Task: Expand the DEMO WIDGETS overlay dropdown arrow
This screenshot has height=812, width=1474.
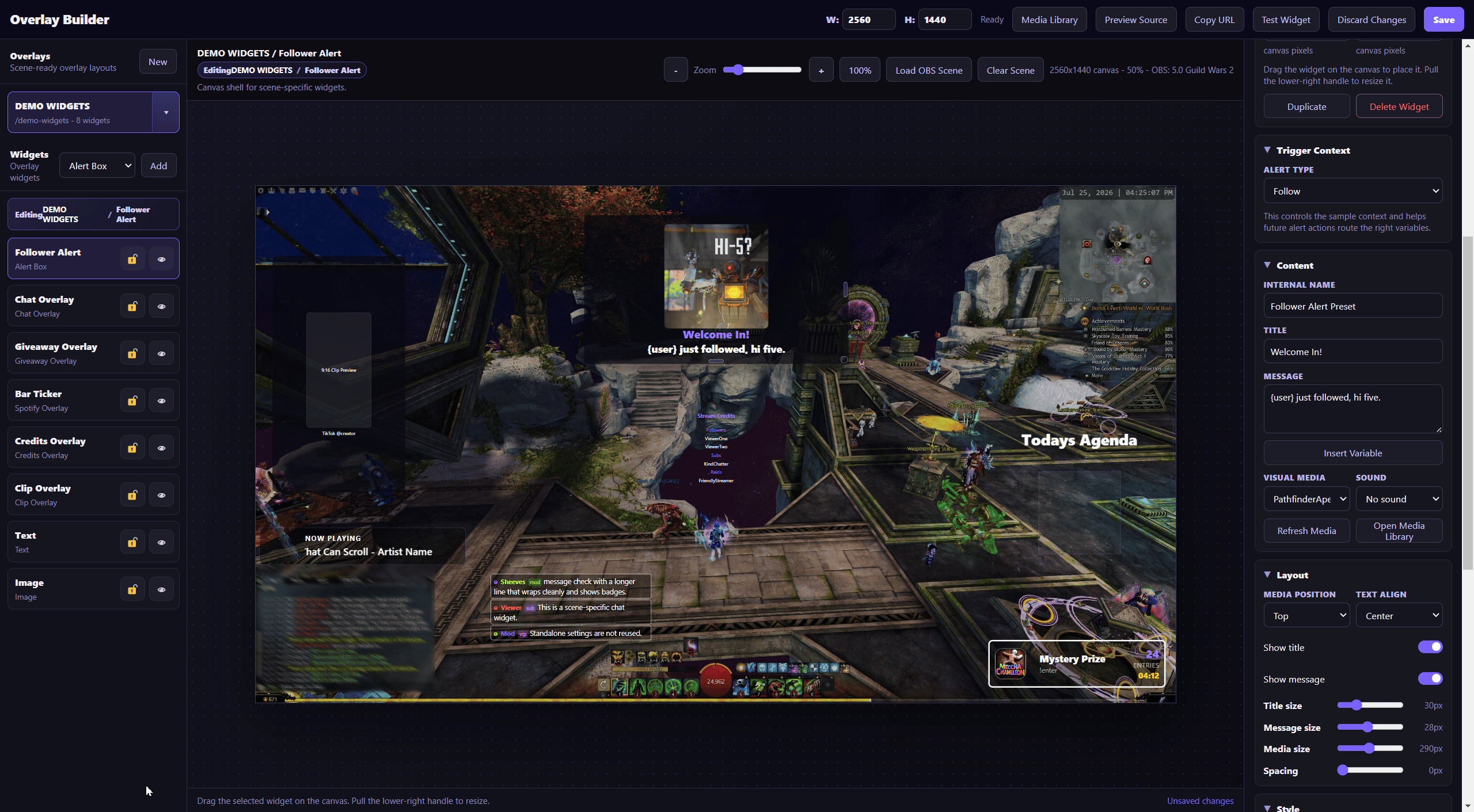Action: point(166,112)
